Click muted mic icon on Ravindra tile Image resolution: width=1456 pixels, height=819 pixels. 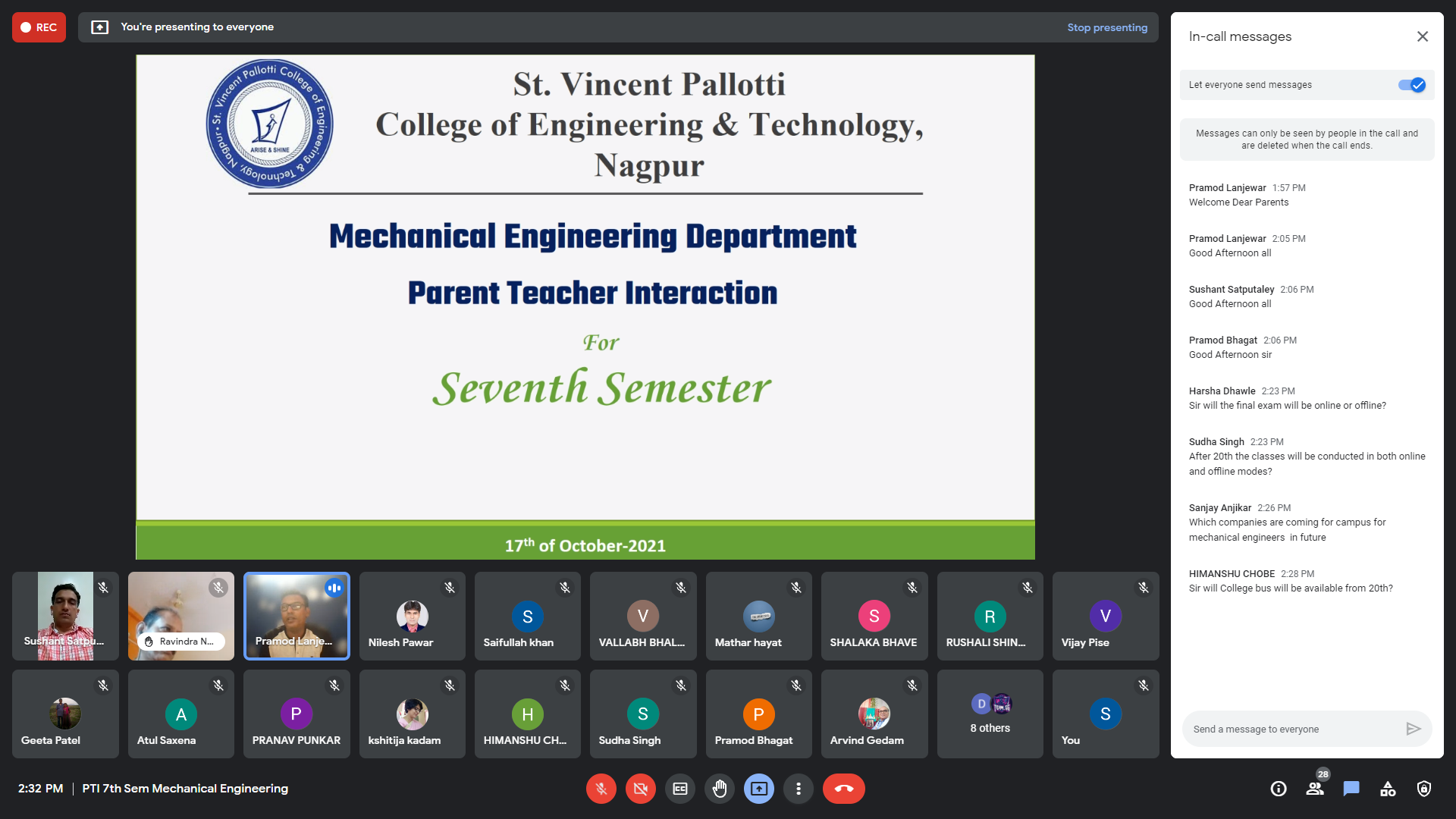tap(218, 588)
